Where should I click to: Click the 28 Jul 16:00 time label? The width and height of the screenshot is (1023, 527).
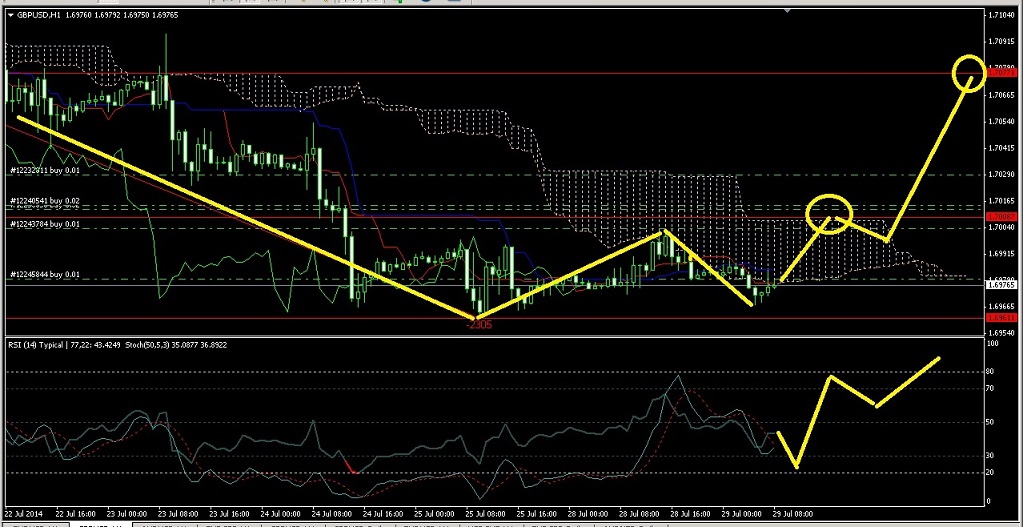click(x=689, y=514)
